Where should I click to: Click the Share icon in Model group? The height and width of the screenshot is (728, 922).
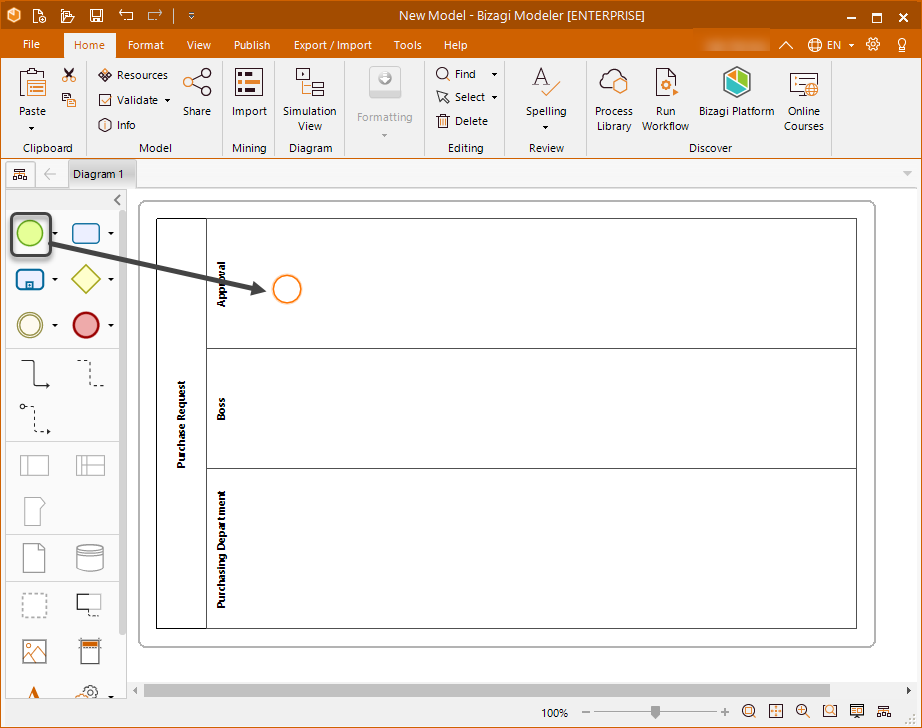[197, 92]
